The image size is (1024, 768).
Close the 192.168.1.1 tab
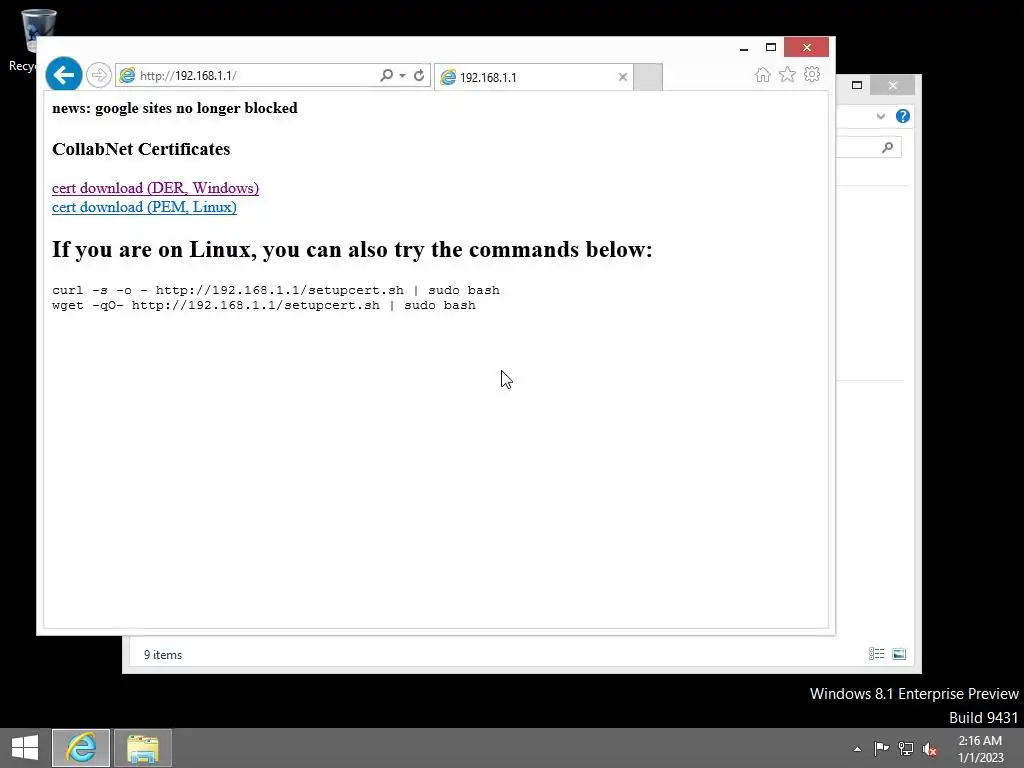point(622,77)
